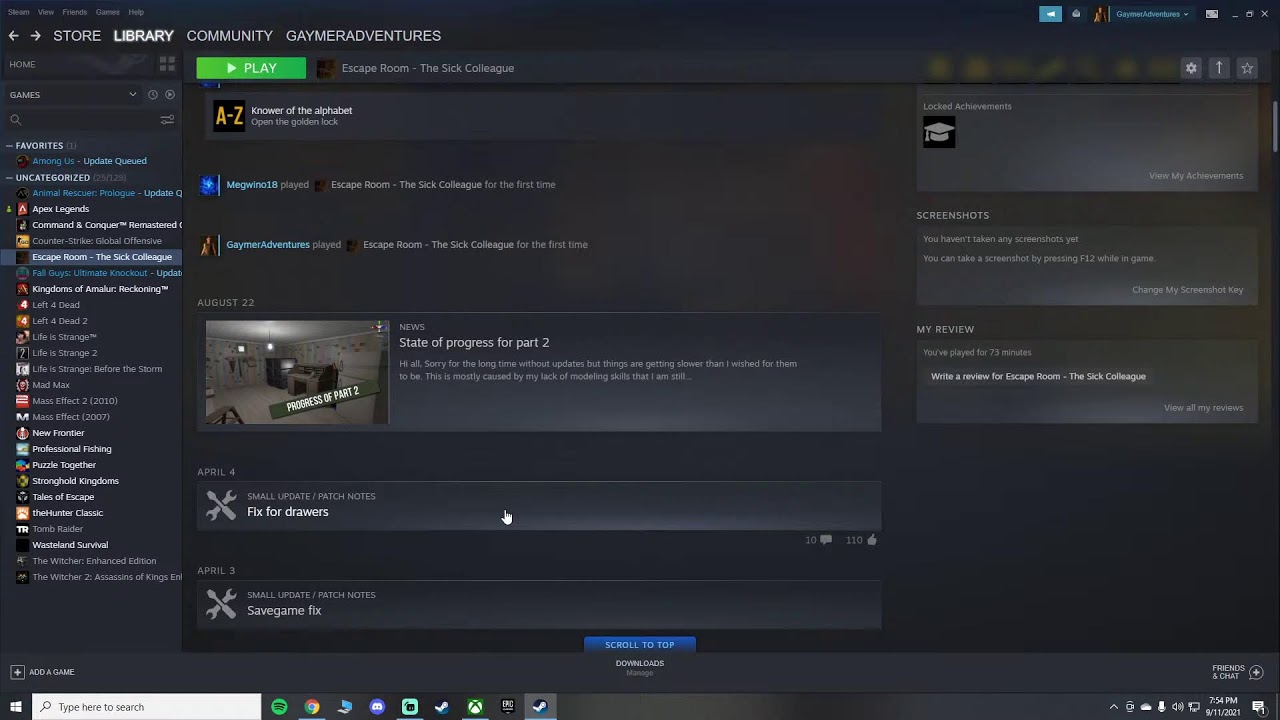The height and width of the screenshot is (720, 1280).
Task: Click the locked achievement graduation cap icon
Action: 939,132
